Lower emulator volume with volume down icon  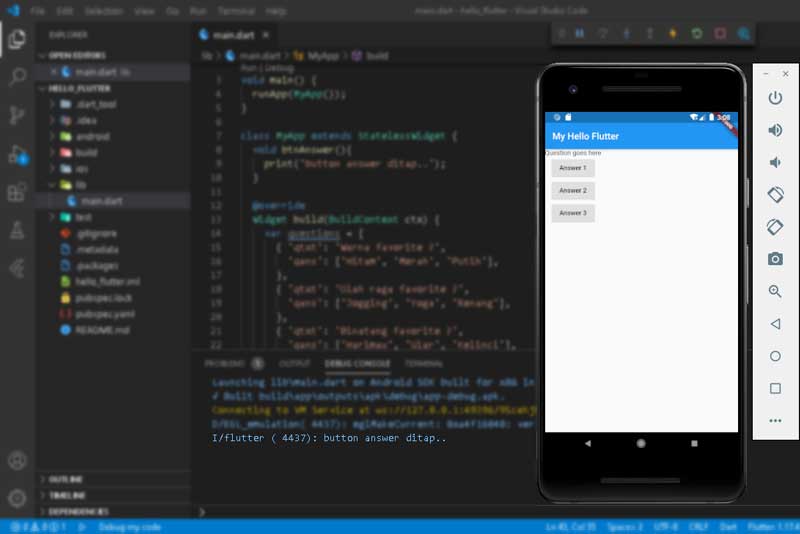pos(775,162)
